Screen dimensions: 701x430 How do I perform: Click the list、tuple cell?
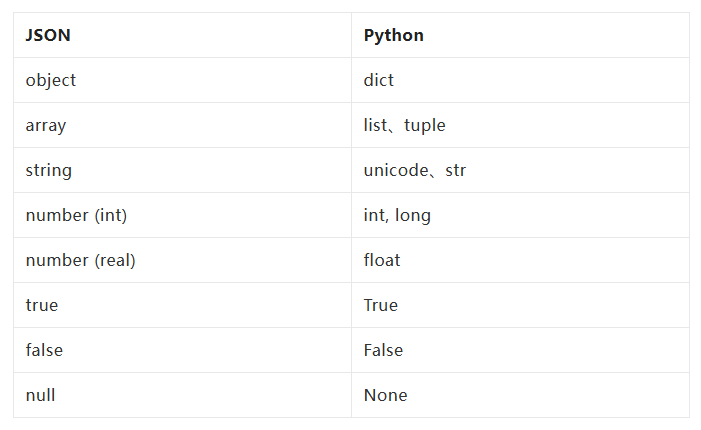[520, 126]
